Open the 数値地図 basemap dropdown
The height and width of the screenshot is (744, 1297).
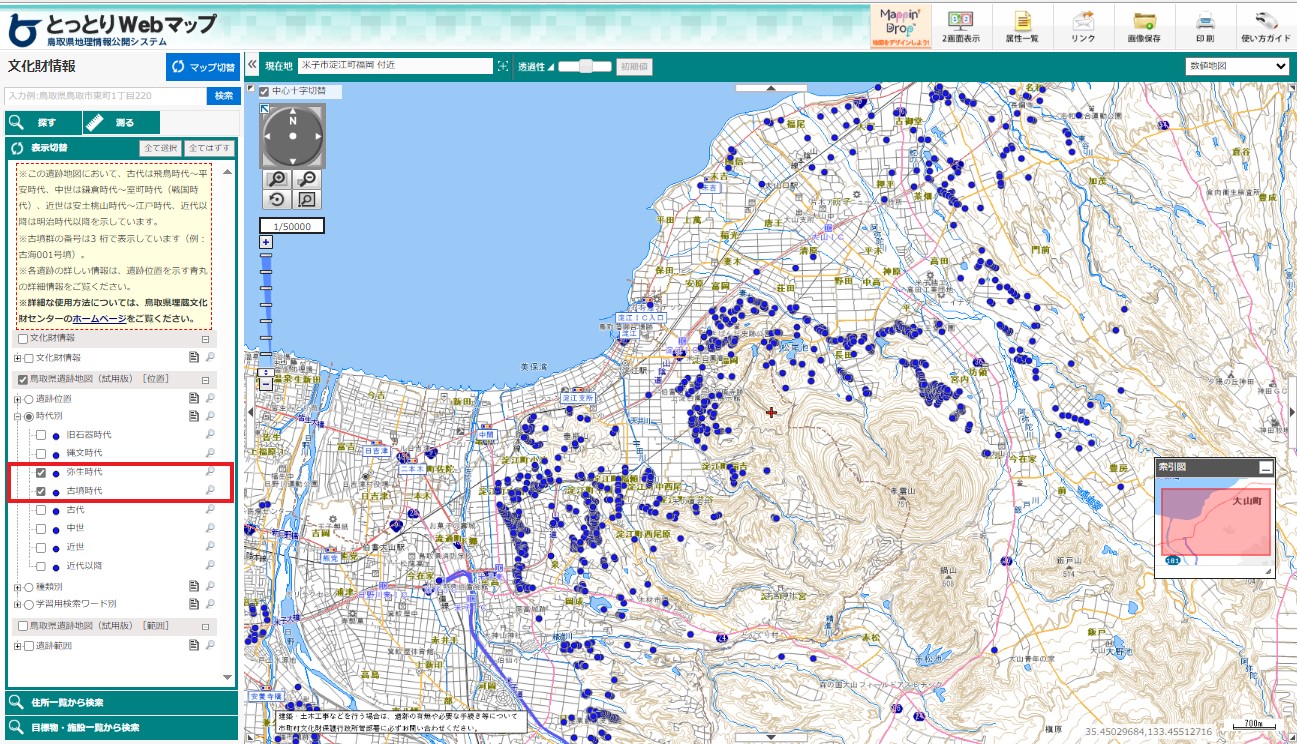[1237, 66]
